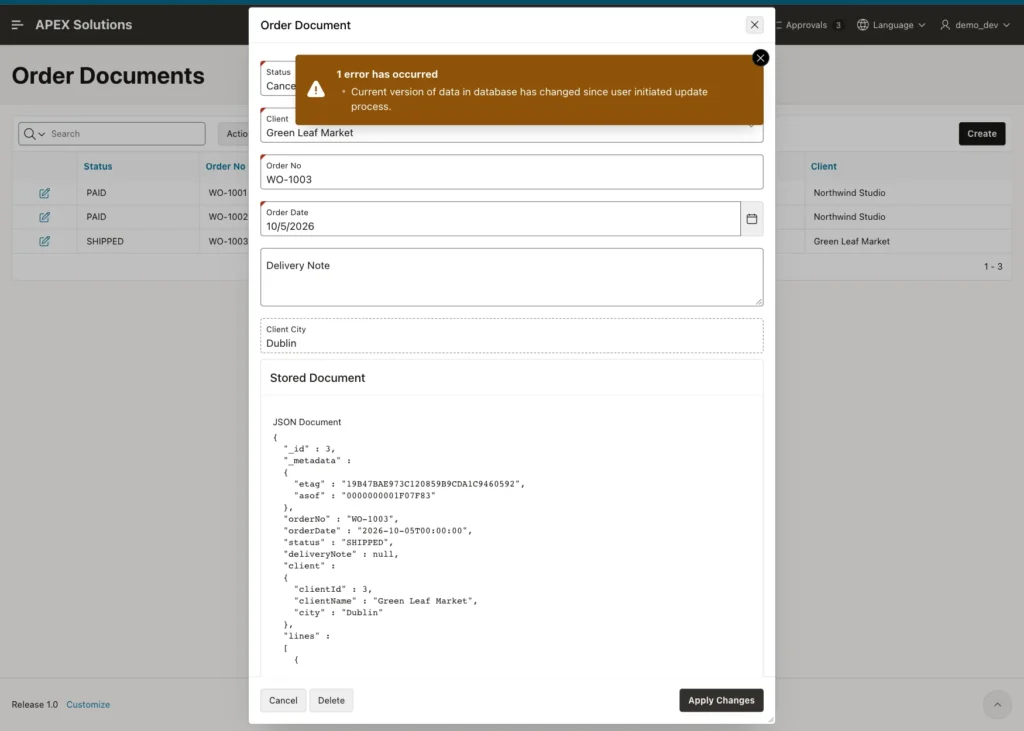This screenshot has height=731, width=1024.
Task: Edit the WO-1001 order row
Action: [44, 193]
